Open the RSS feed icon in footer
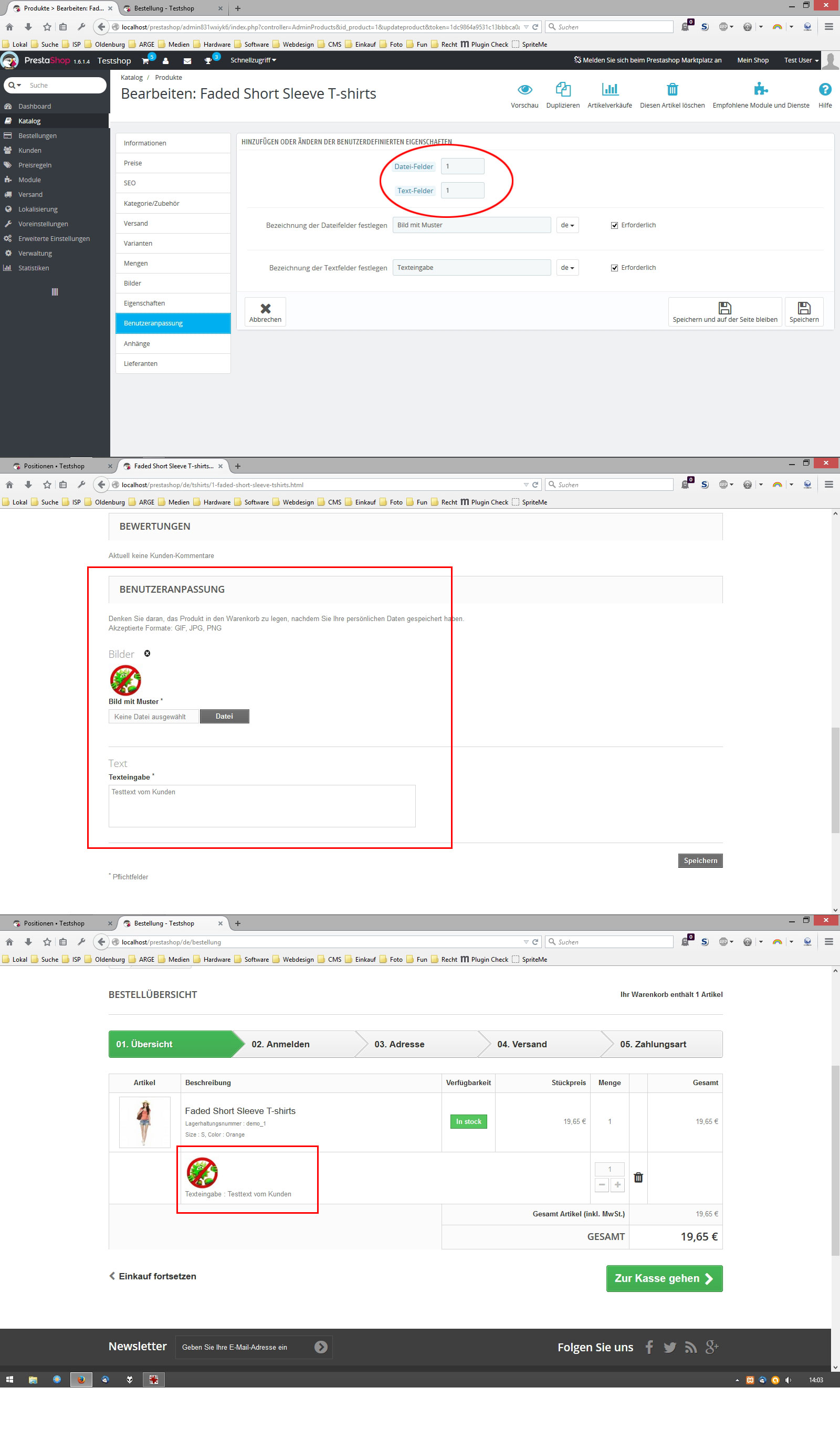This screenshot has height=1440, width=840. coord(691,1348)
